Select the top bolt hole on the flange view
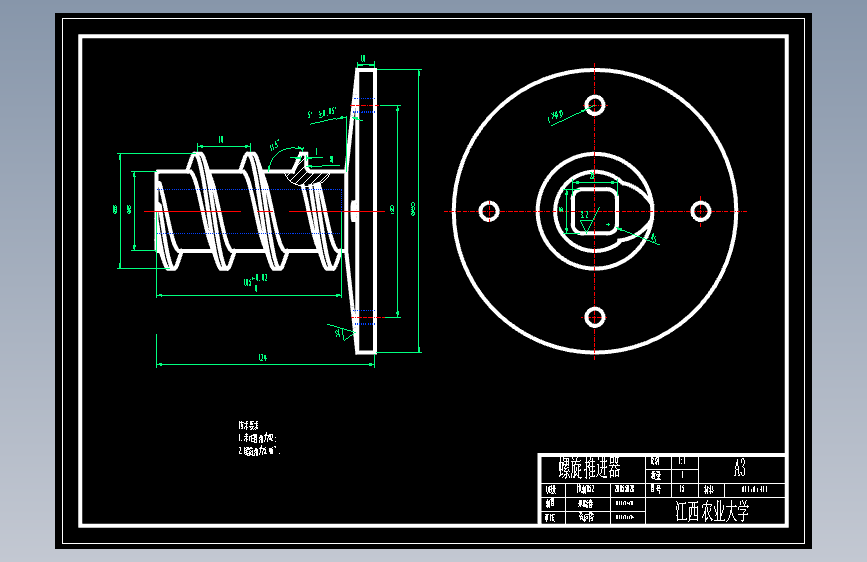The width and height of the screenshot is (867, 562). pyautogui.click(x=595, y=105)
